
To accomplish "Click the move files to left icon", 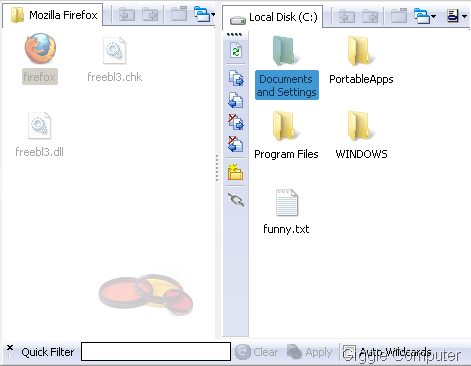I will click(x=236, y=144).
